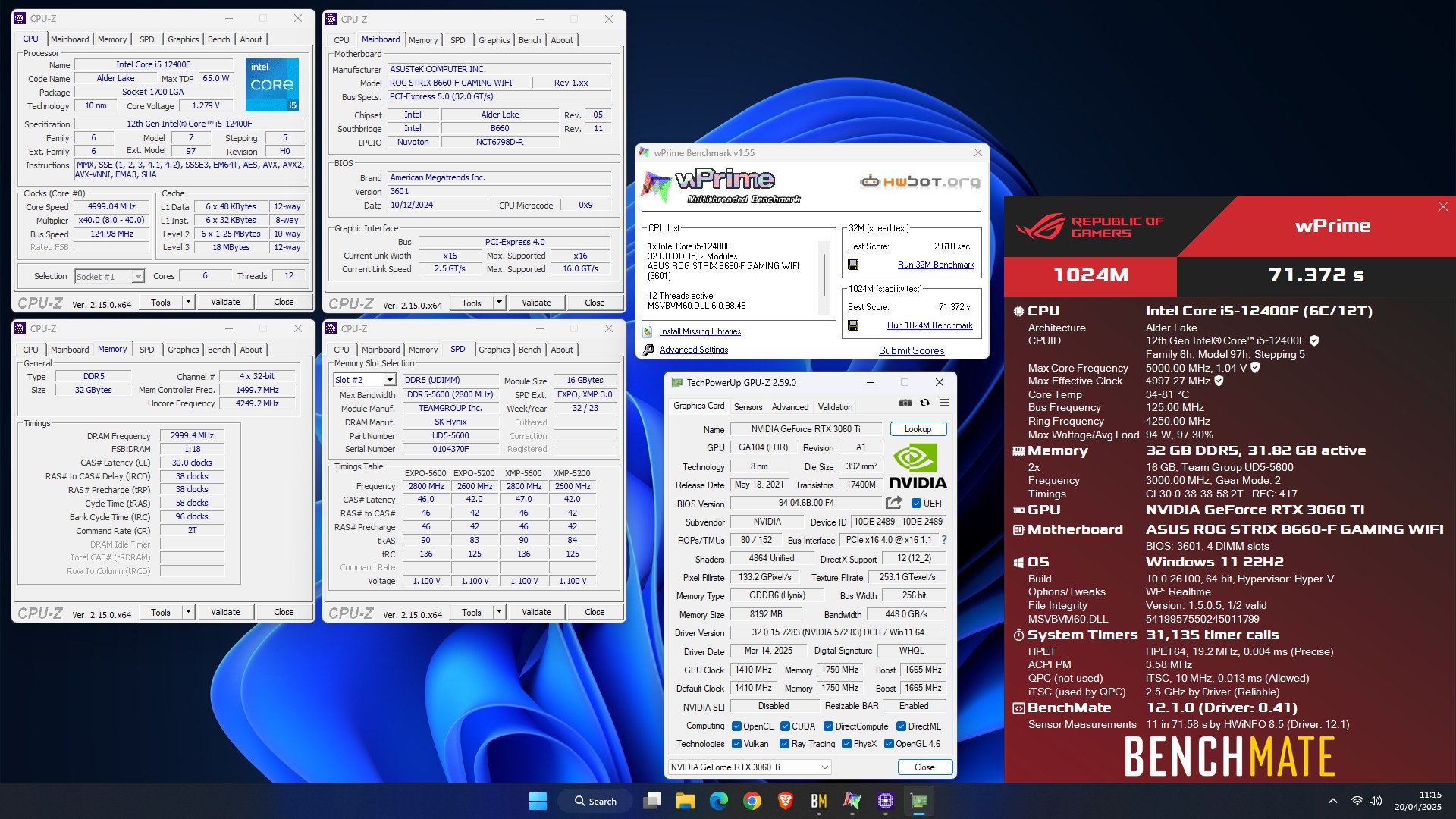This screenshot has height=819, width=1456.
Task: Toggle the UEFI checkbox in GPU-Z
Action: 916,503
